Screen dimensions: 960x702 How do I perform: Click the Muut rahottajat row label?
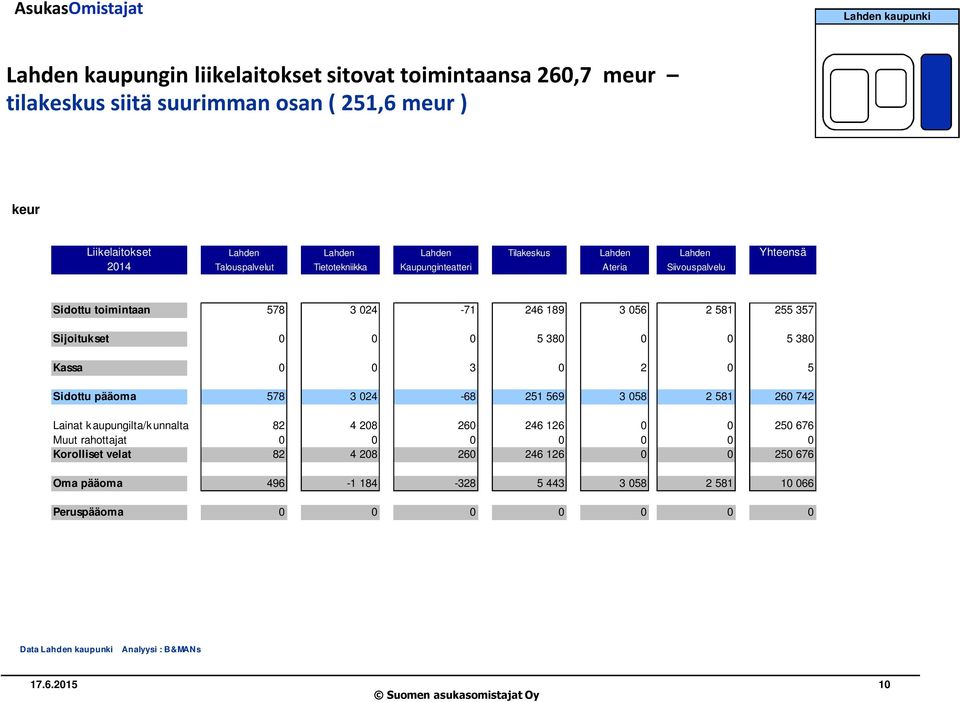[x=89, y=440]
